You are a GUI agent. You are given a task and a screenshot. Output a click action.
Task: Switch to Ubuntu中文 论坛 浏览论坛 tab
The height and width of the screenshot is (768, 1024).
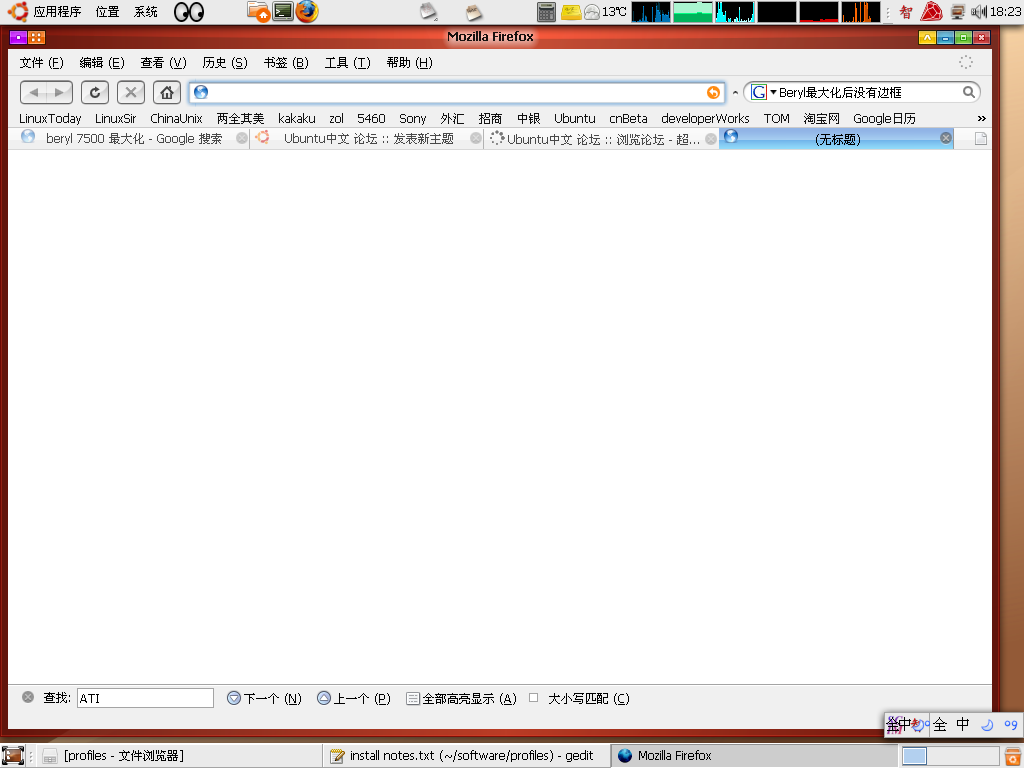[x=603, y=139]
